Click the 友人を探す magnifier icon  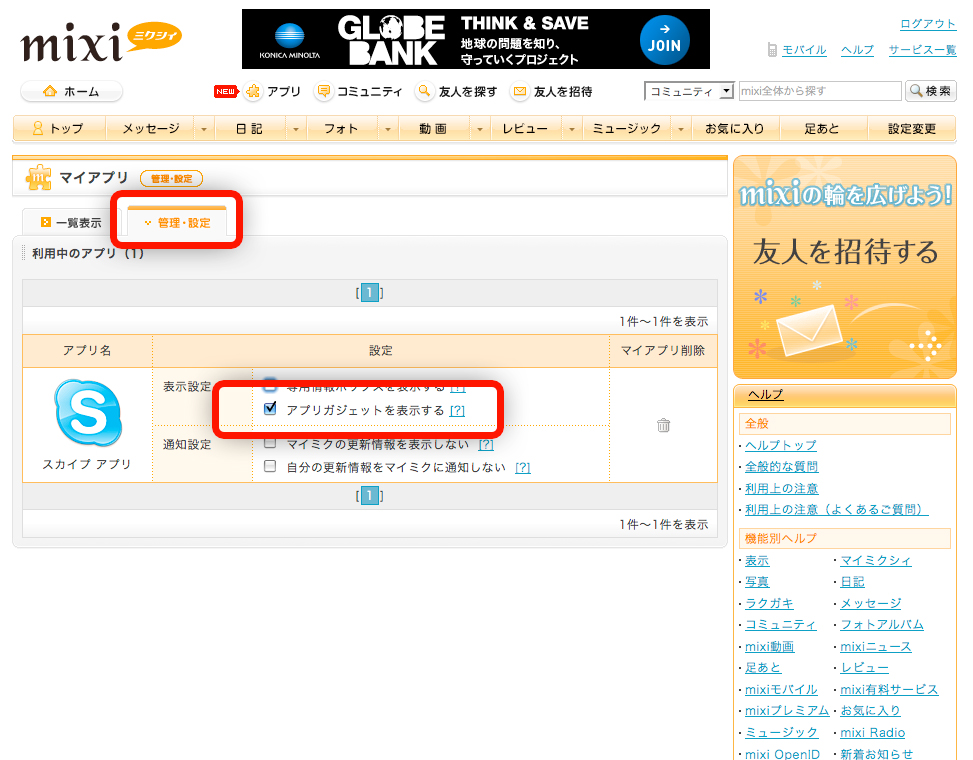coord(424,92)
